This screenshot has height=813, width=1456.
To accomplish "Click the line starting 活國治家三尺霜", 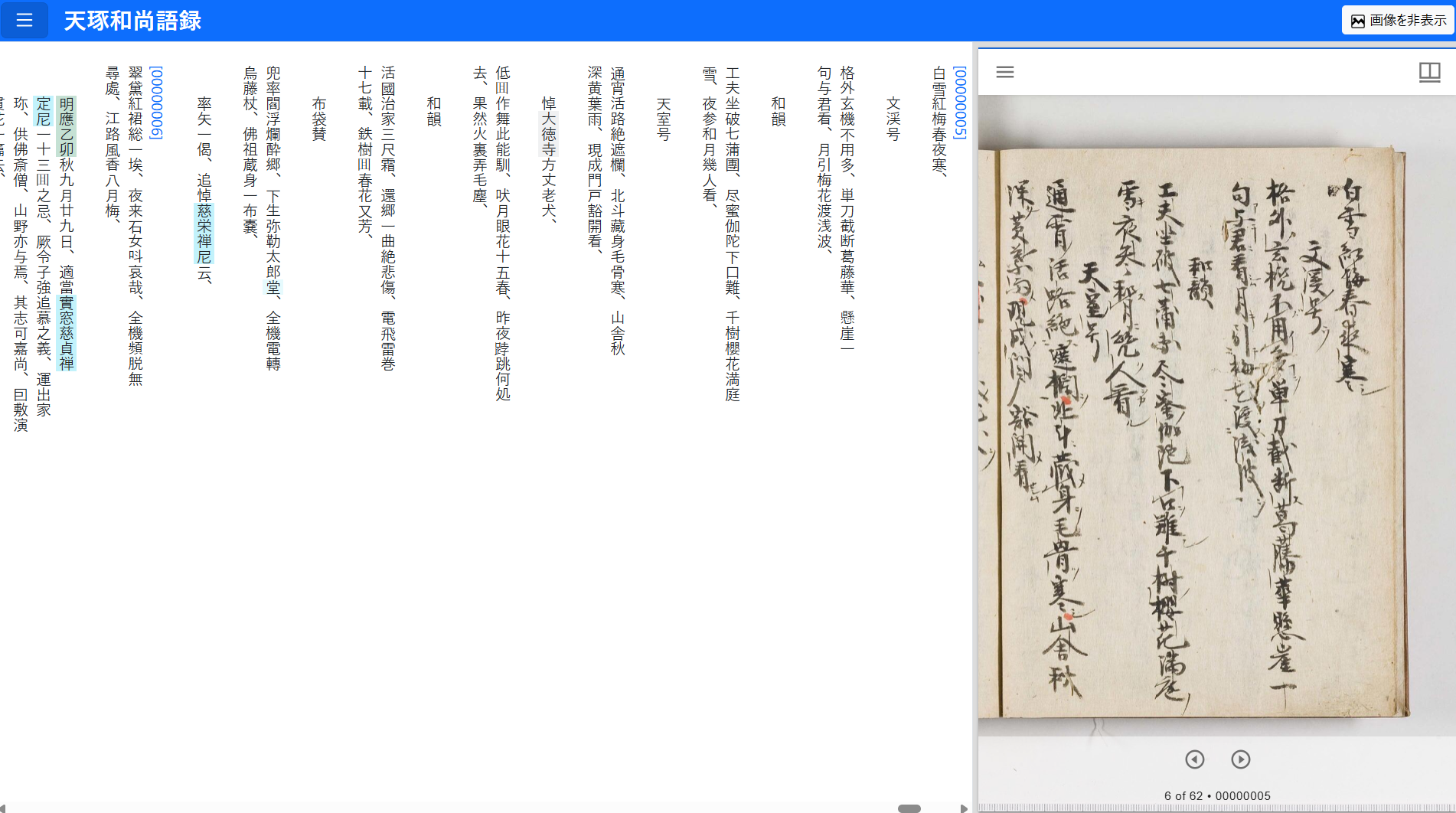I will coord(388,219).
